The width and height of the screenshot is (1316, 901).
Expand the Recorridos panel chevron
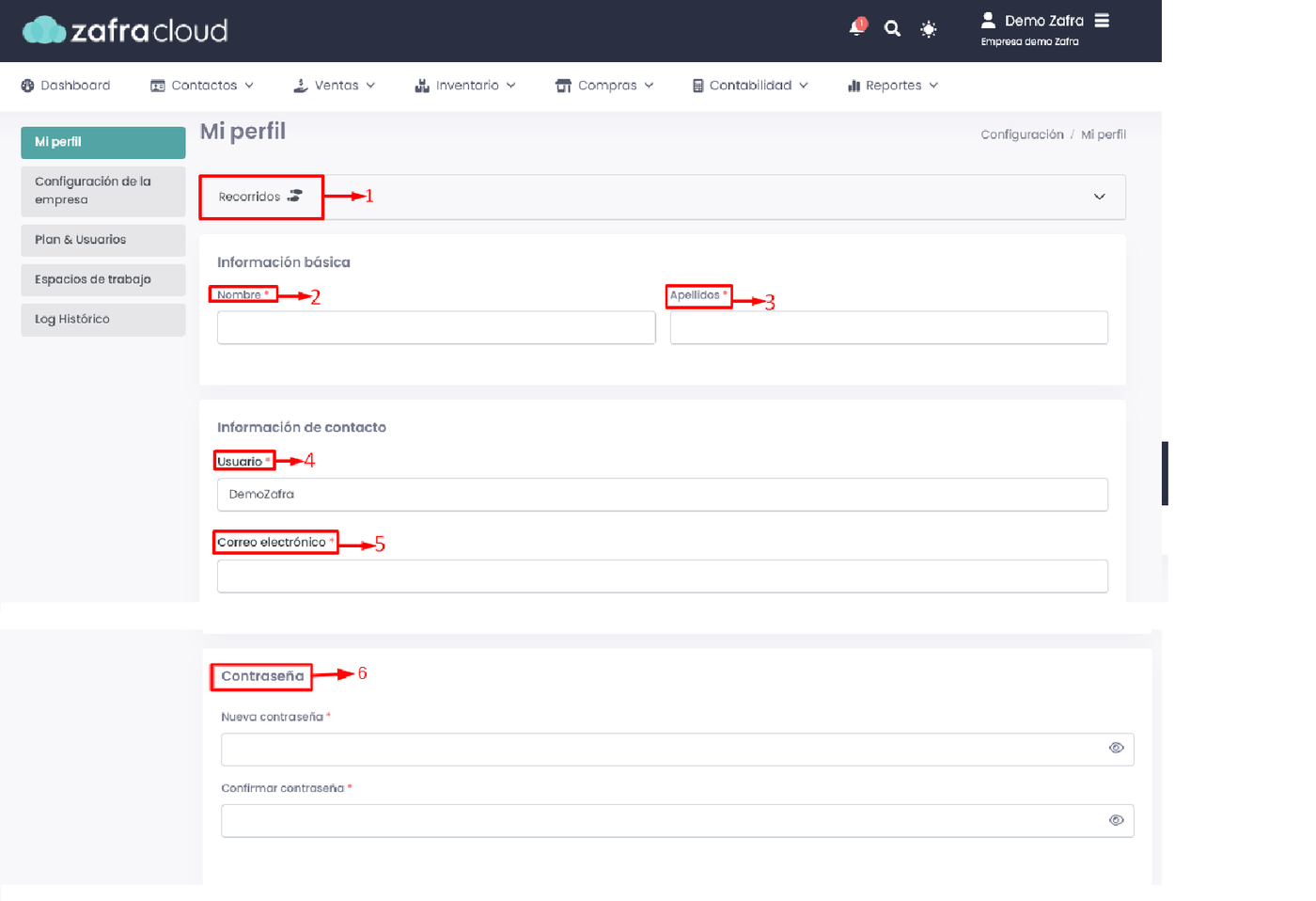tap(1100, 197)
